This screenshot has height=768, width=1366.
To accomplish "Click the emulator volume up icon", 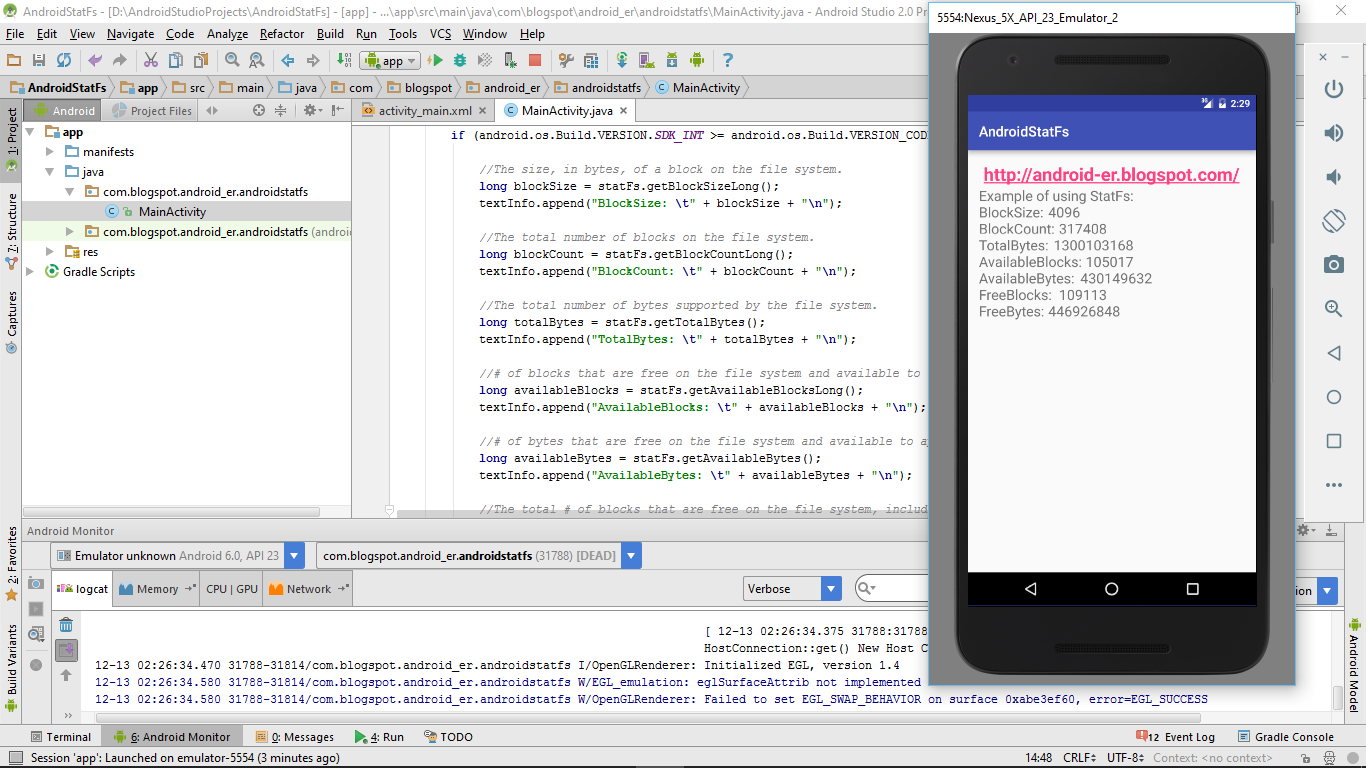I will [x=1333, y=133].
